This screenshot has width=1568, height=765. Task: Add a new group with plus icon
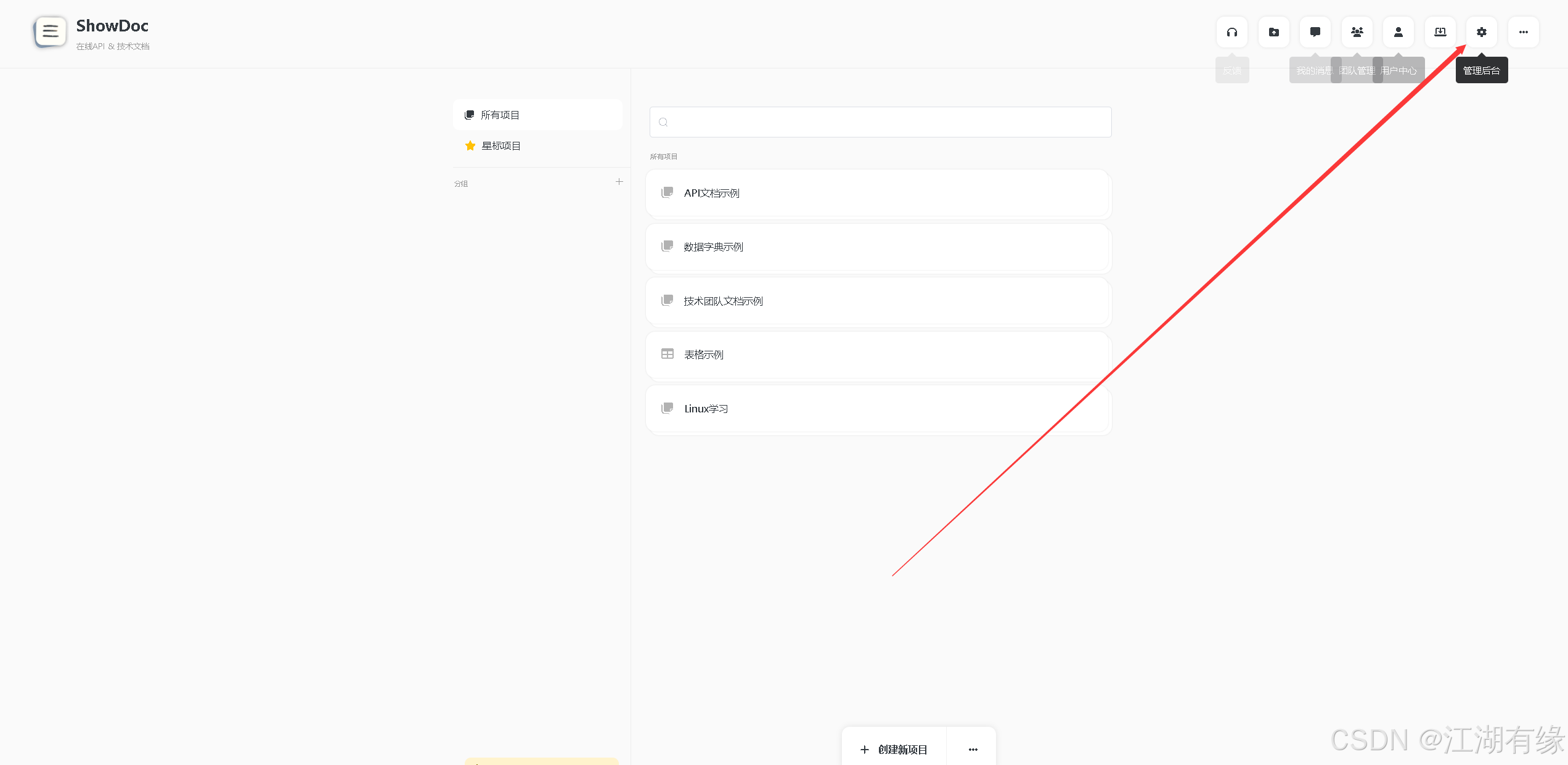(x=619, y=182)
